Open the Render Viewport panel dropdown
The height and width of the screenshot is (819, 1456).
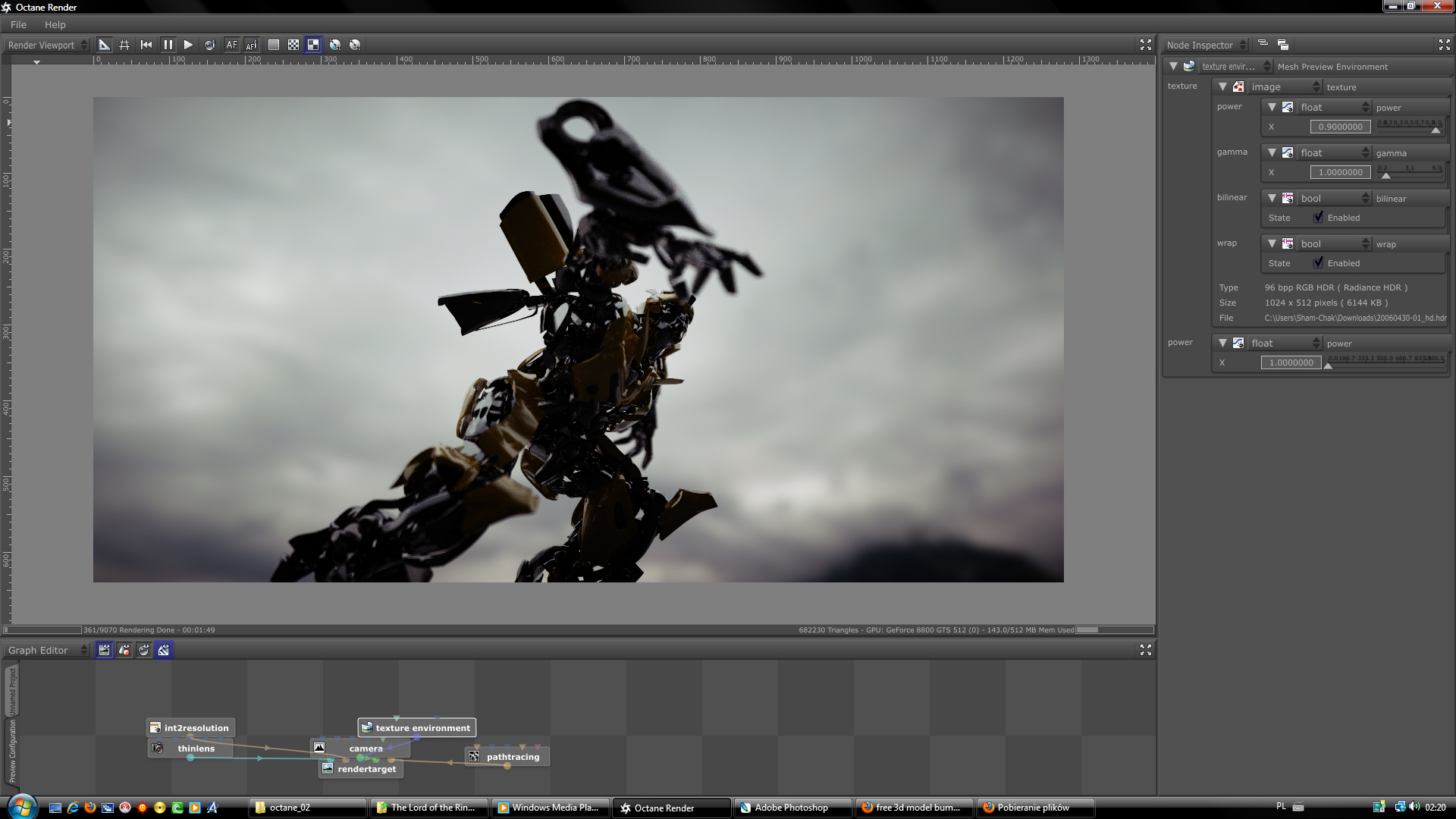coord(47,45)
